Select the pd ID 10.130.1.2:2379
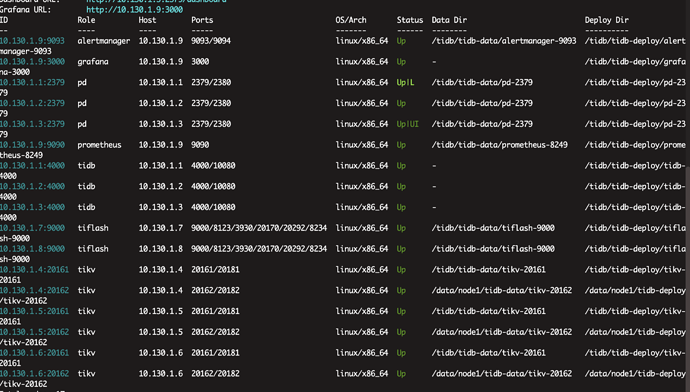Screen dimensions: 690x392 click(32, 103)
